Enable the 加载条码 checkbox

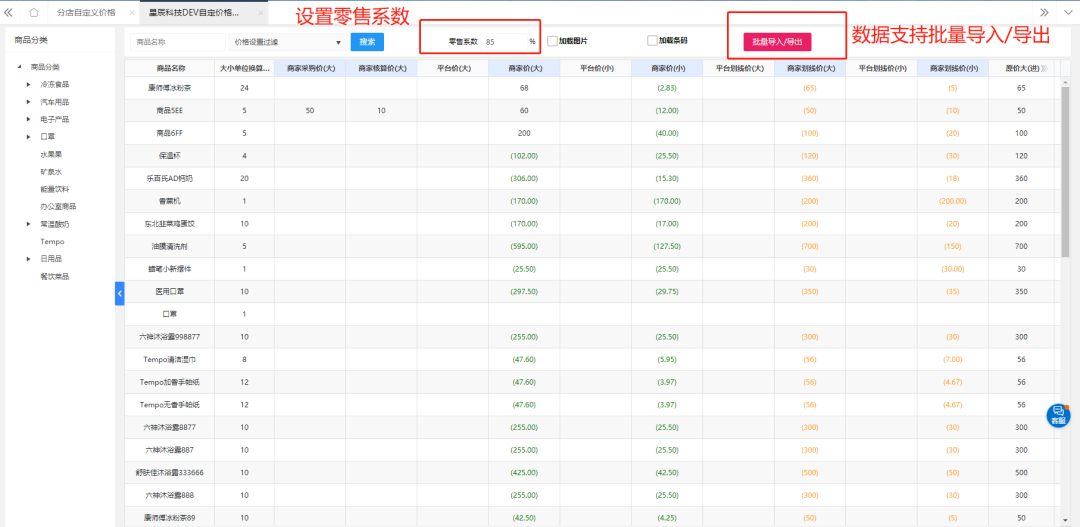(652, 41)
